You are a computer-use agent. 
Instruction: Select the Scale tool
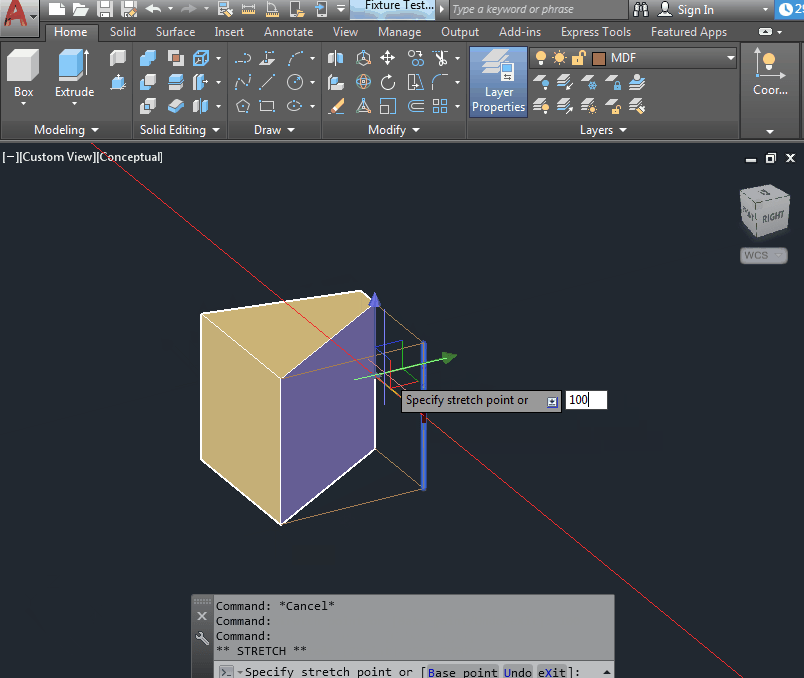pos(388,106)
